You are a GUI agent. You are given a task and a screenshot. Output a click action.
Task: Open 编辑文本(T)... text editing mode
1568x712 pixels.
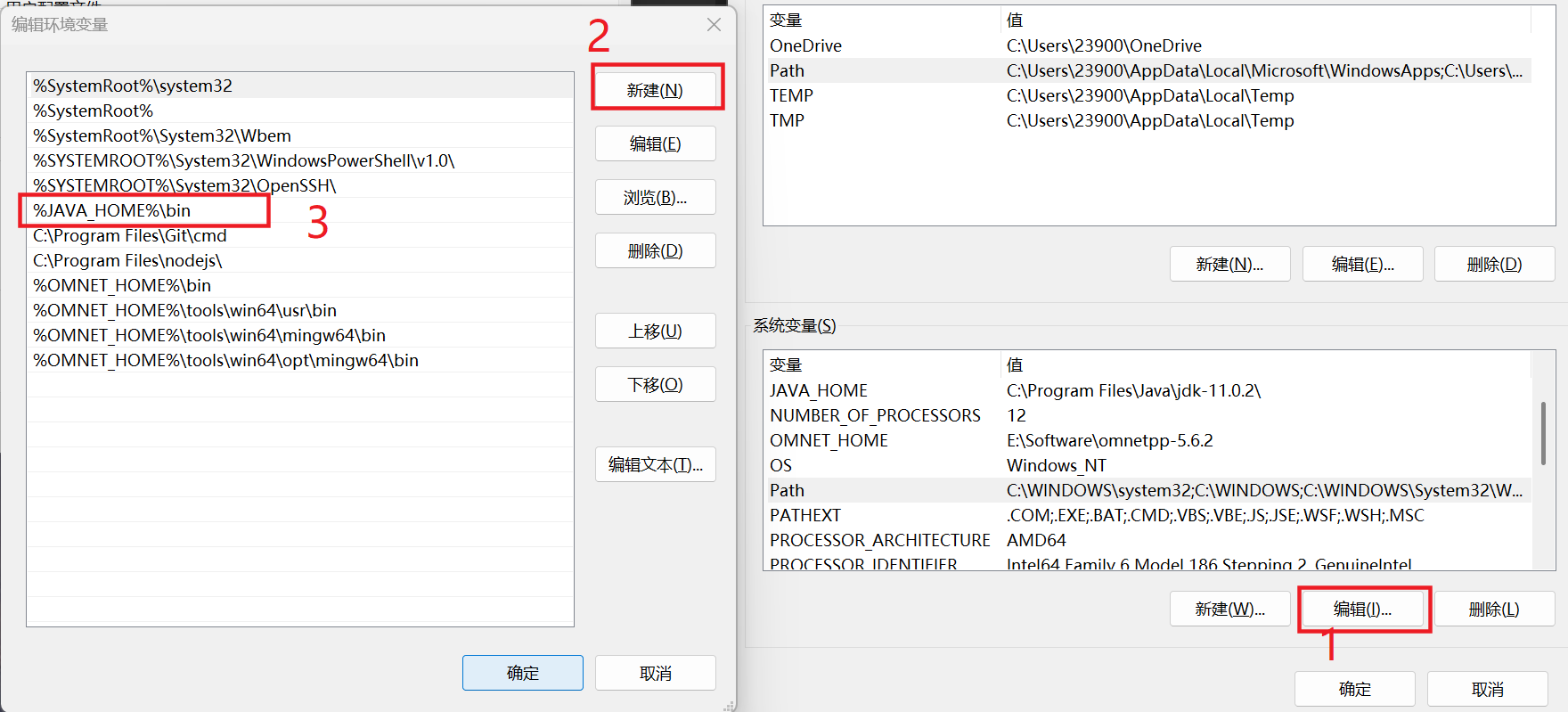[655, 464]
